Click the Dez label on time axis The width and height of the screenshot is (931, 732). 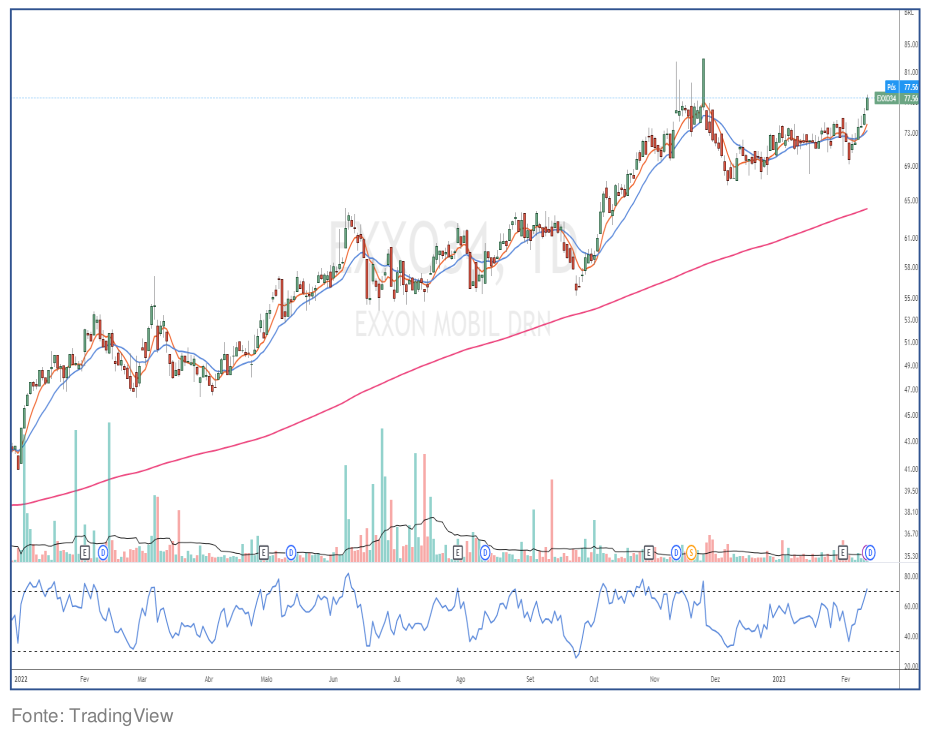click(x=715, y=679)
